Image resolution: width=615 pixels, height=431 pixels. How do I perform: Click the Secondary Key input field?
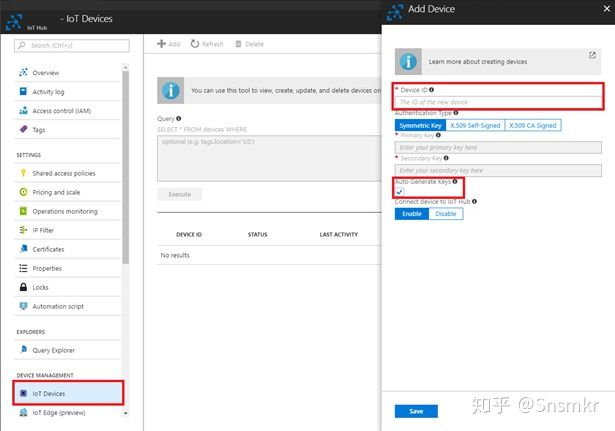click(498, 170)
